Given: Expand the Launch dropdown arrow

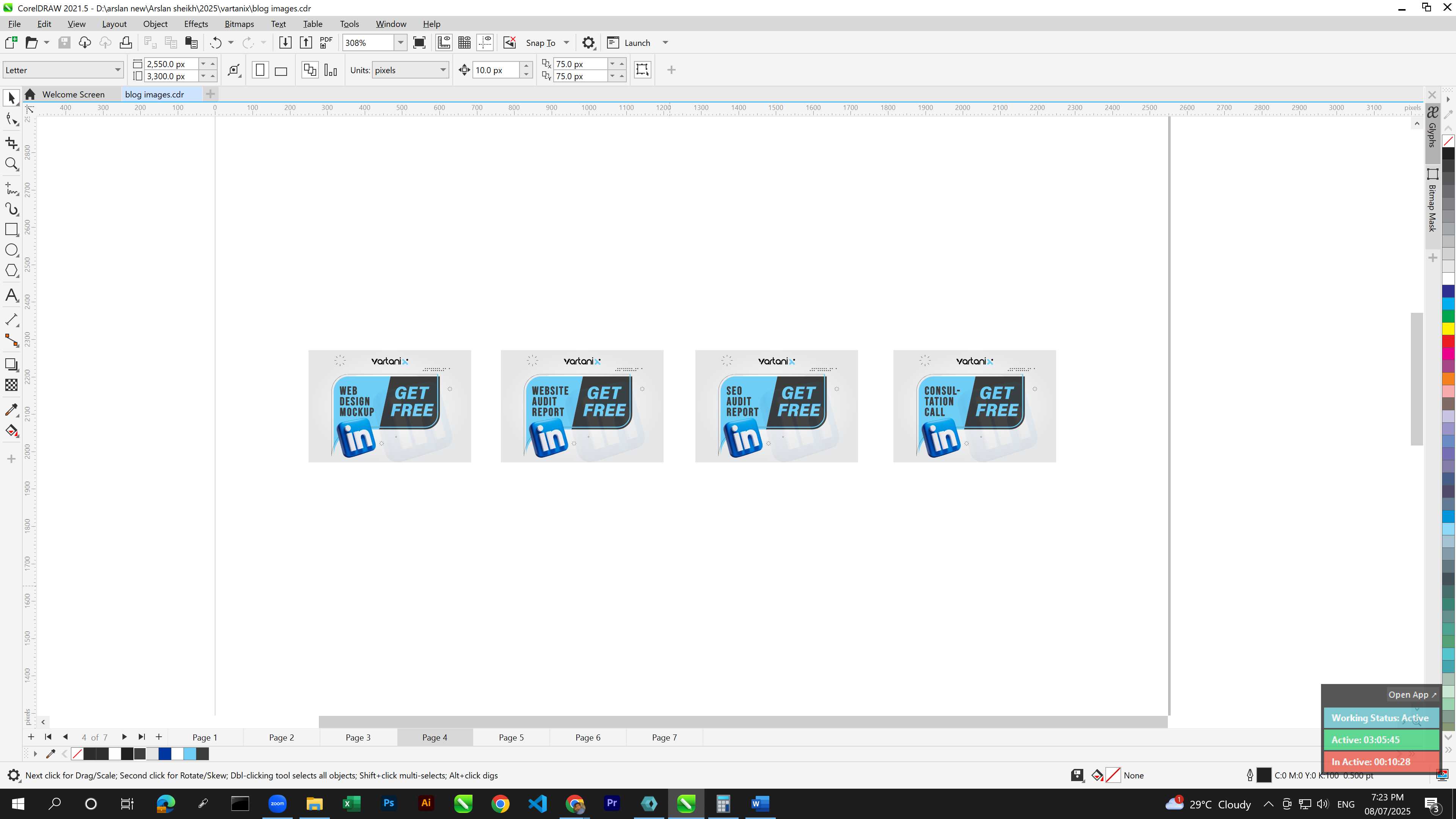Looking at the screenshot, I should (665, 42).
